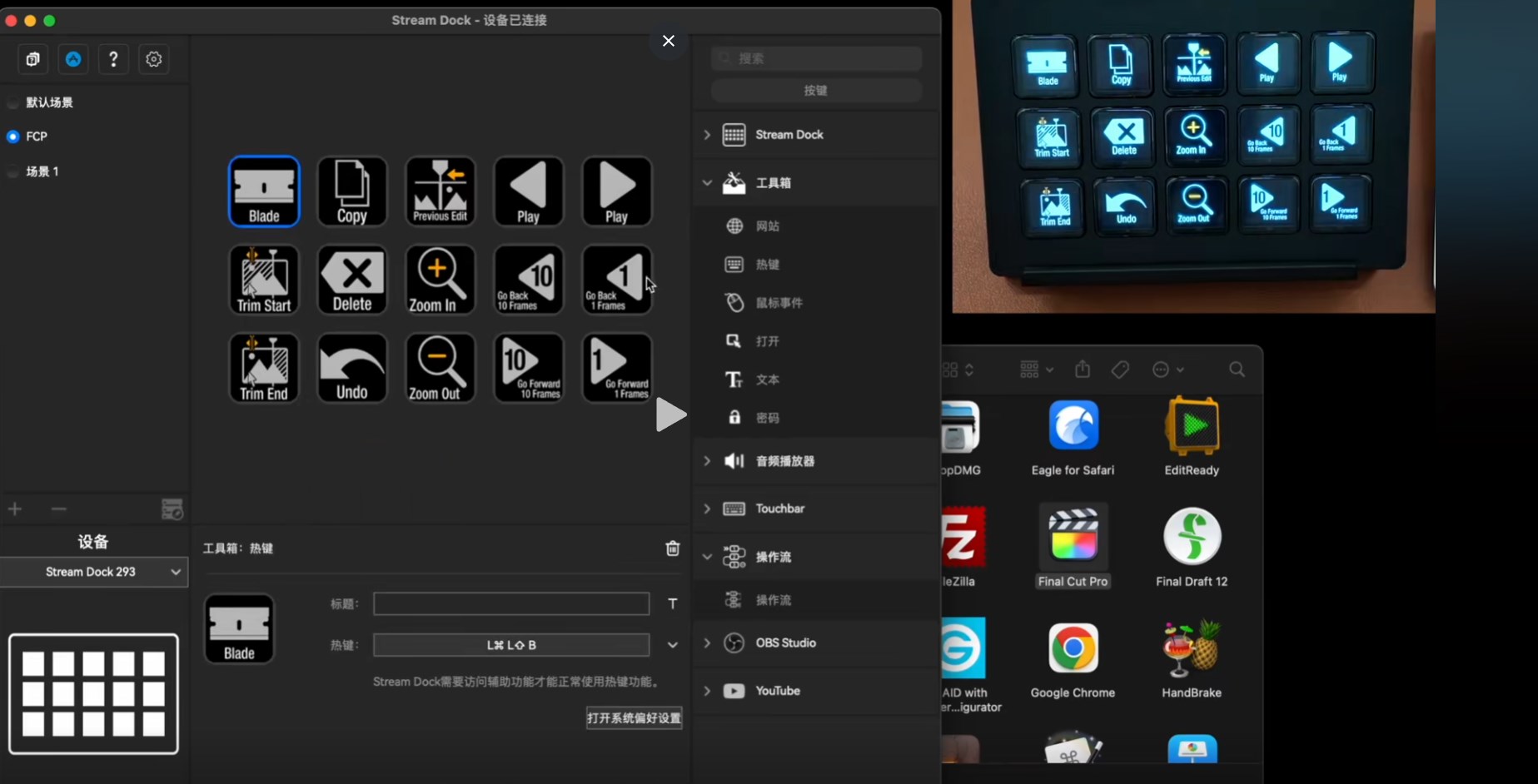1538x784 pixels.
Task: Select the 默认场景 scene radio
Action: [12, 102]
